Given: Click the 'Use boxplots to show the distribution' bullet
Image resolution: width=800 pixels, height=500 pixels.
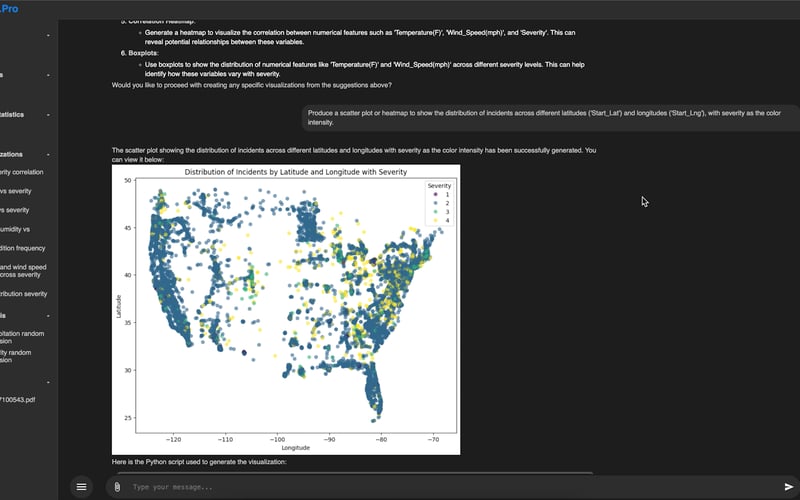Looking at the screenshot, I should coord(364,69).
